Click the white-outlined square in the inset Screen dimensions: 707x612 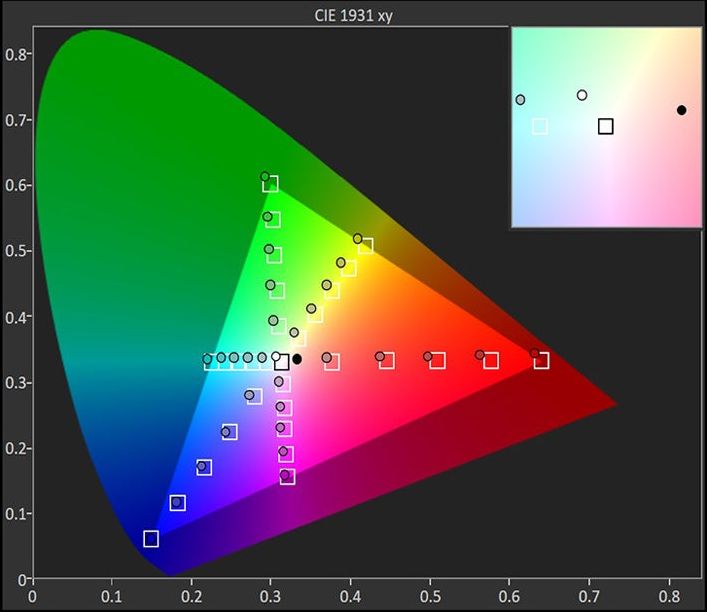click(540, 126)
